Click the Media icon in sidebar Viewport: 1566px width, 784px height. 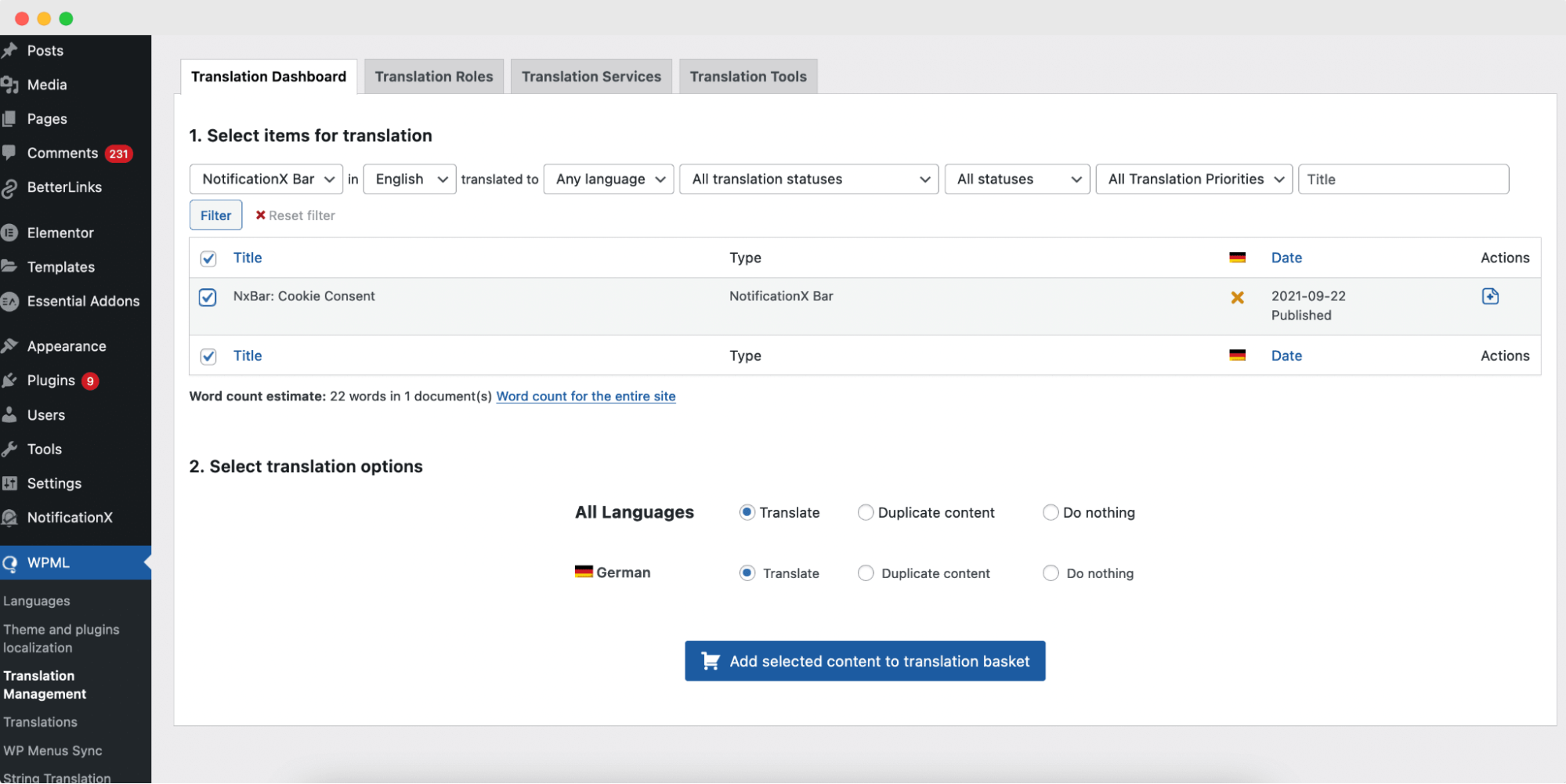point(9,85)
